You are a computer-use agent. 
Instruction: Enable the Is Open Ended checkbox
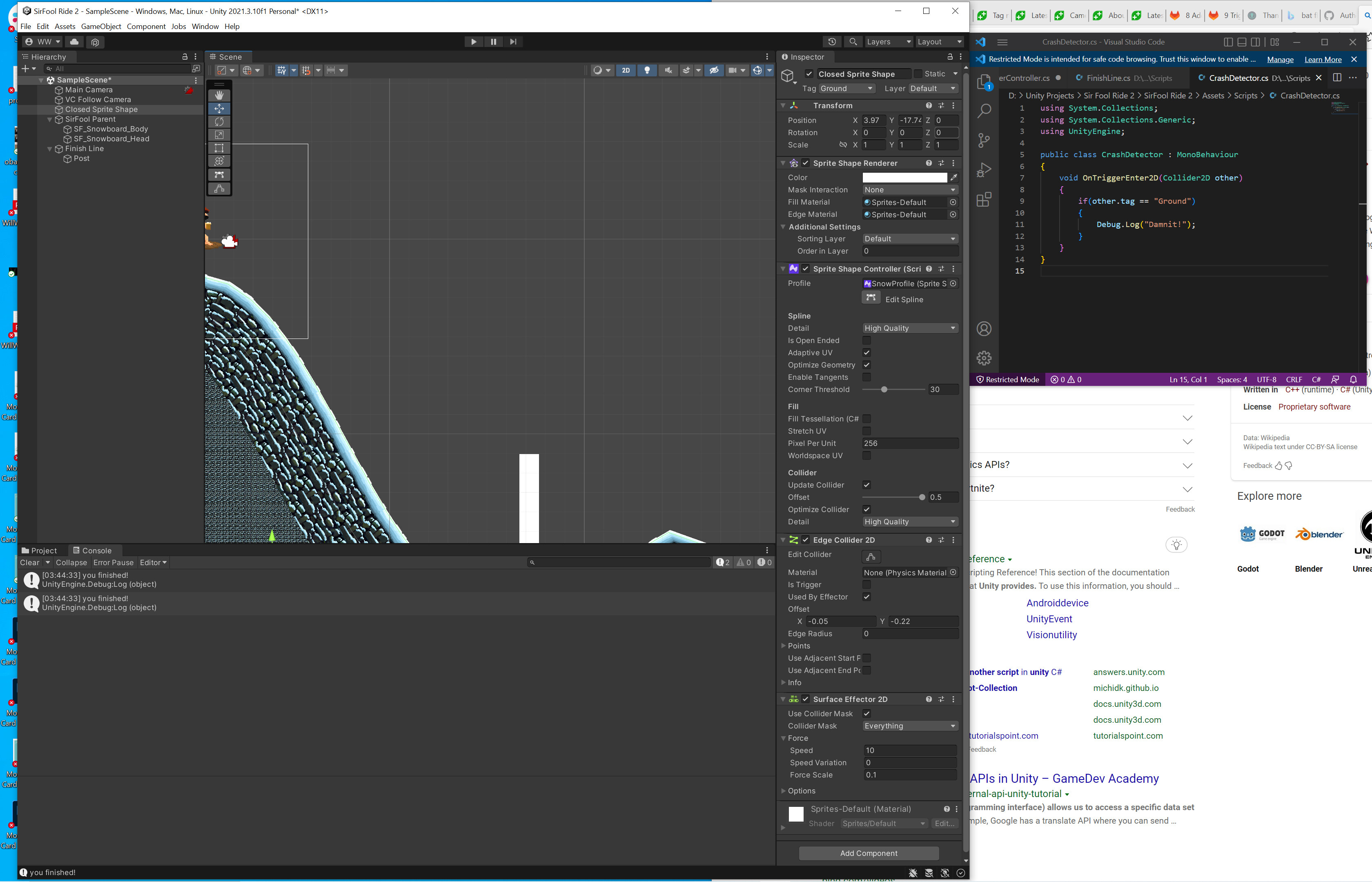pyautogui.click(x=866, y=340)
